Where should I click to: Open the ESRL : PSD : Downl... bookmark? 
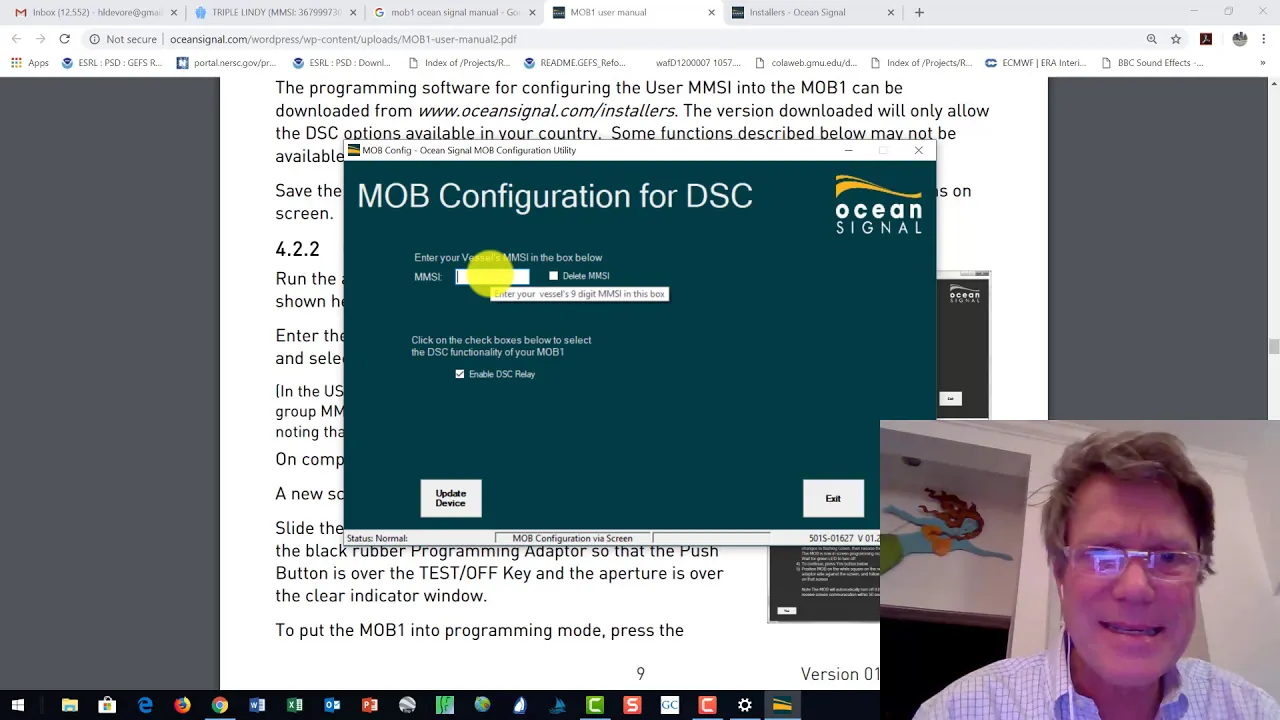point(341,63)
